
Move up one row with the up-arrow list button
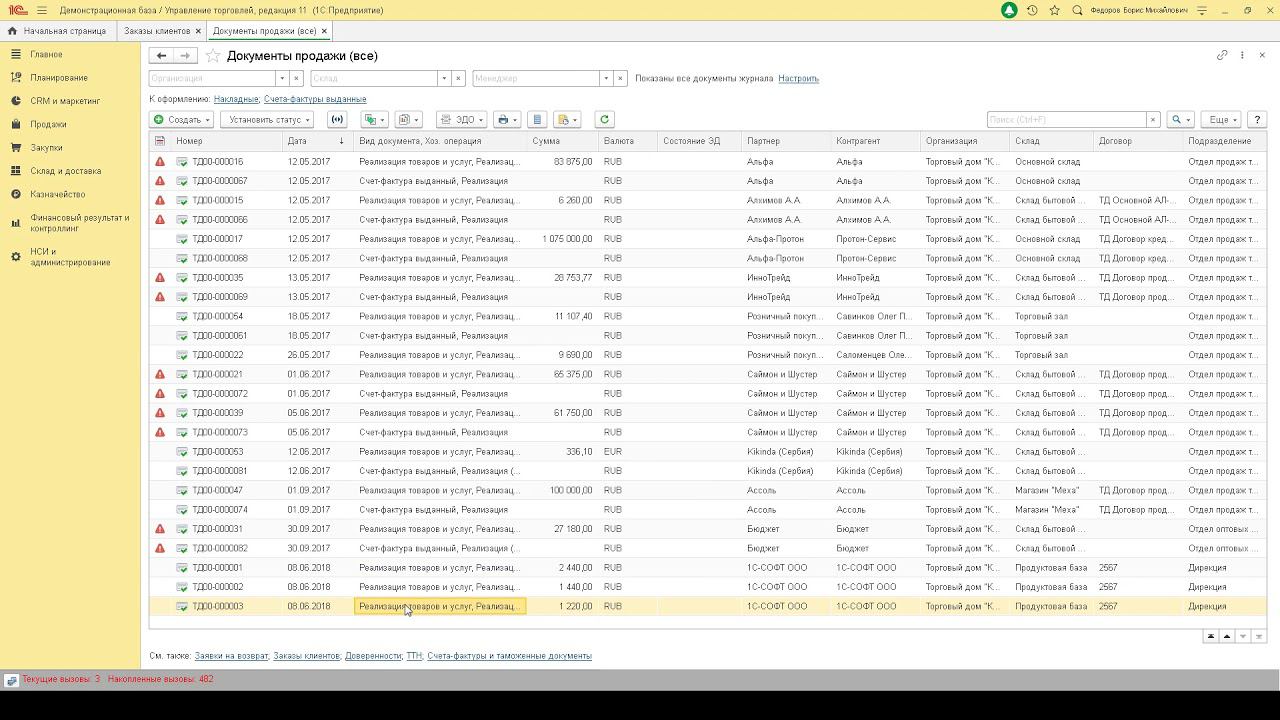(1227, 636)
